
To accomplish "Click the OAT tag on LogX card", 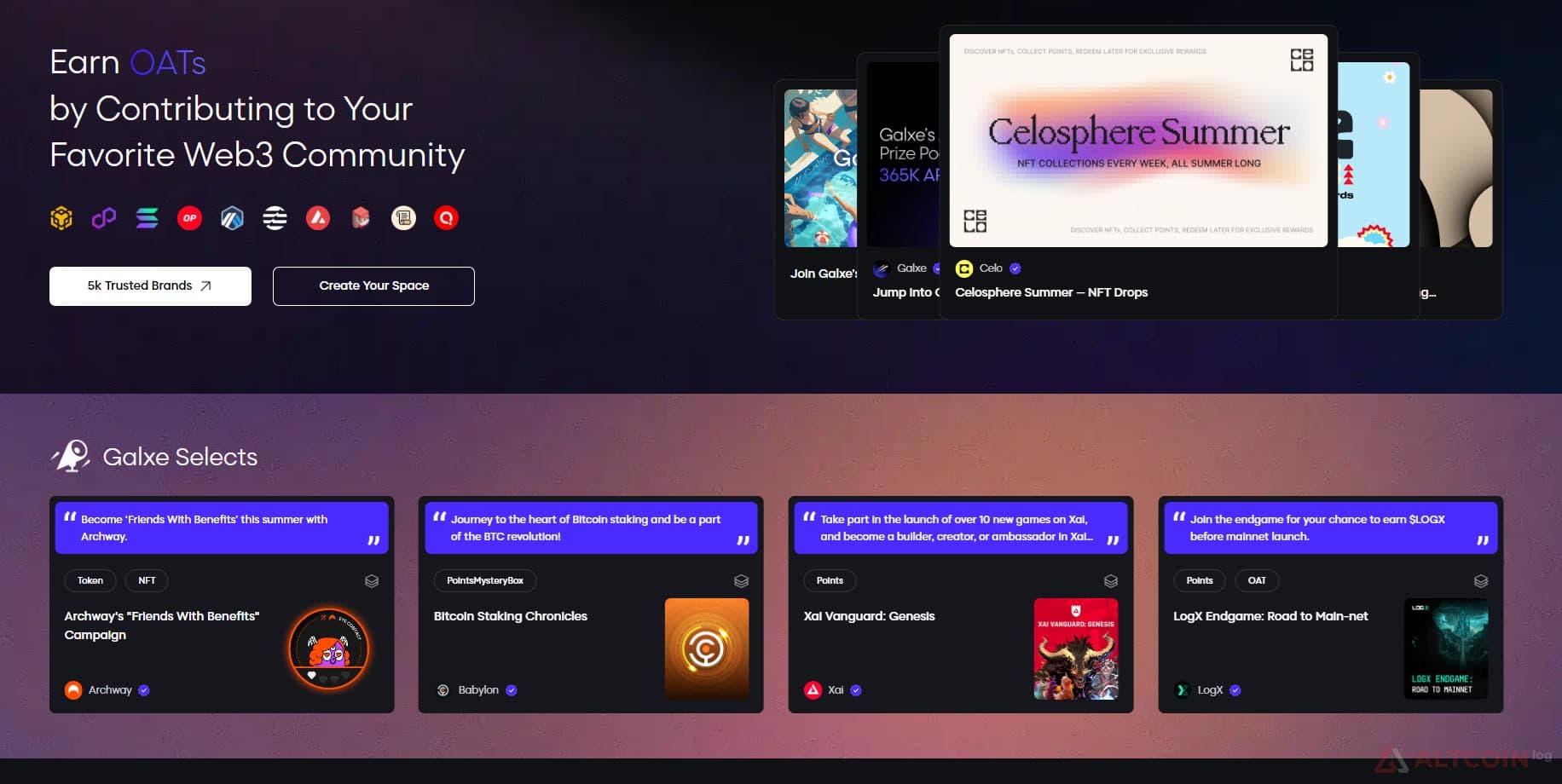I will [x=1257, y=580].
